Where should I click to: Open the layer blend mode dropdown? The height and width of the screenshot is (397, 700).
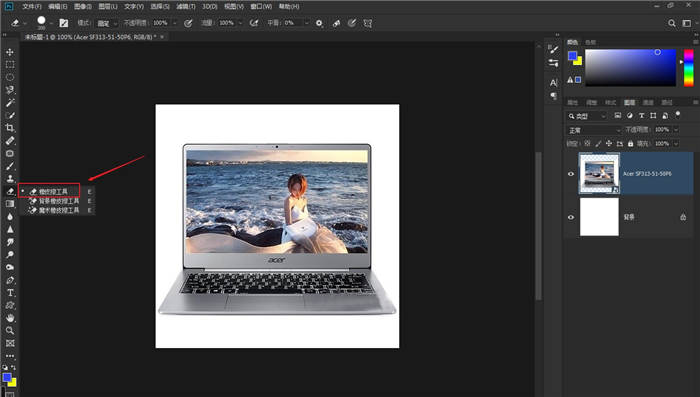click(594, 130)
